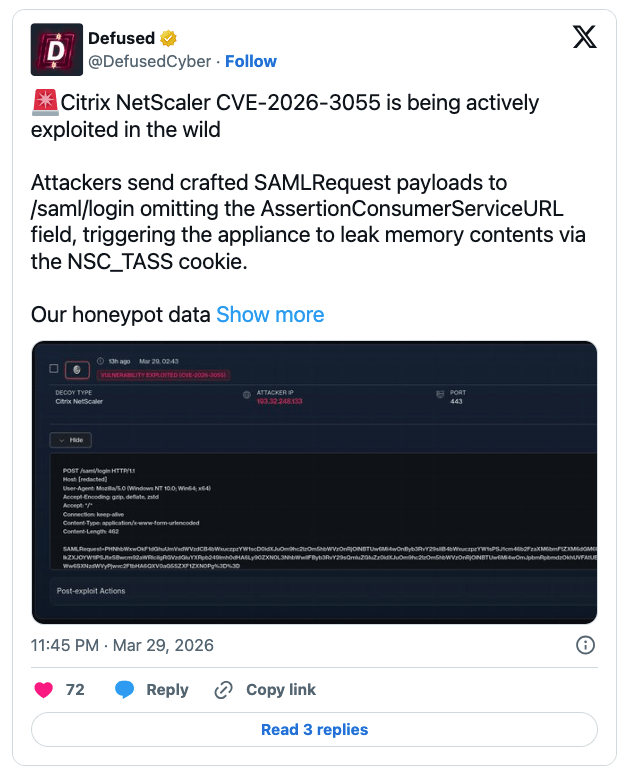Open the @DefusedCyber handle link
This screenshot has height=776, width=630.
(x=150, y=61)
